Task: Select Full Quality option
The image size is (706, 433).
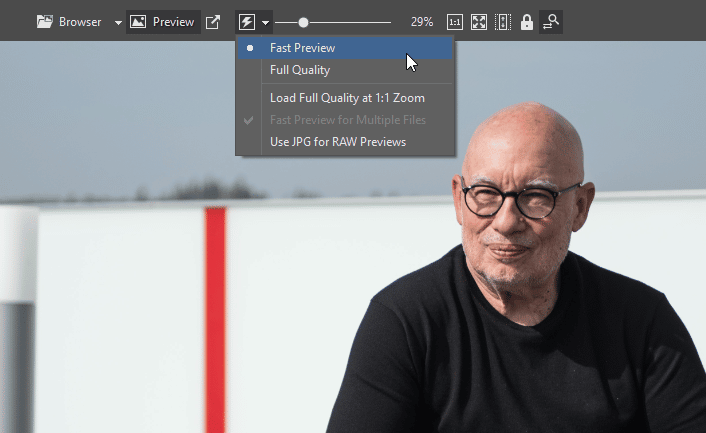Action: click(345, 70)
